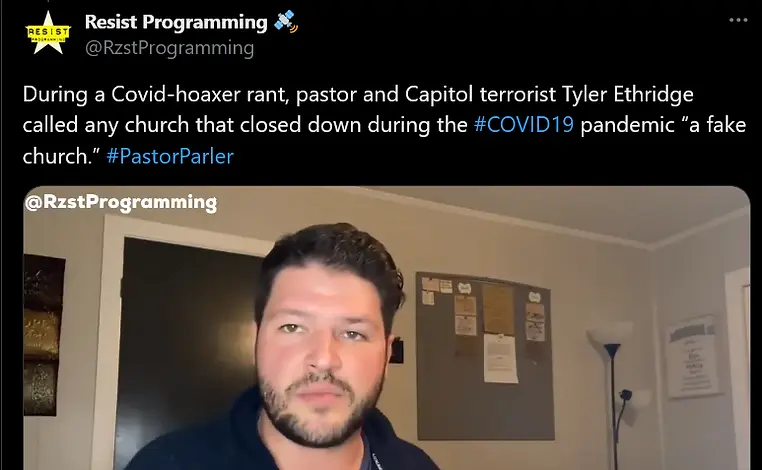Click the gold wall hanging at left
Image resolution: width=762 pixels, height=470 pixels.
coord(43,335)
